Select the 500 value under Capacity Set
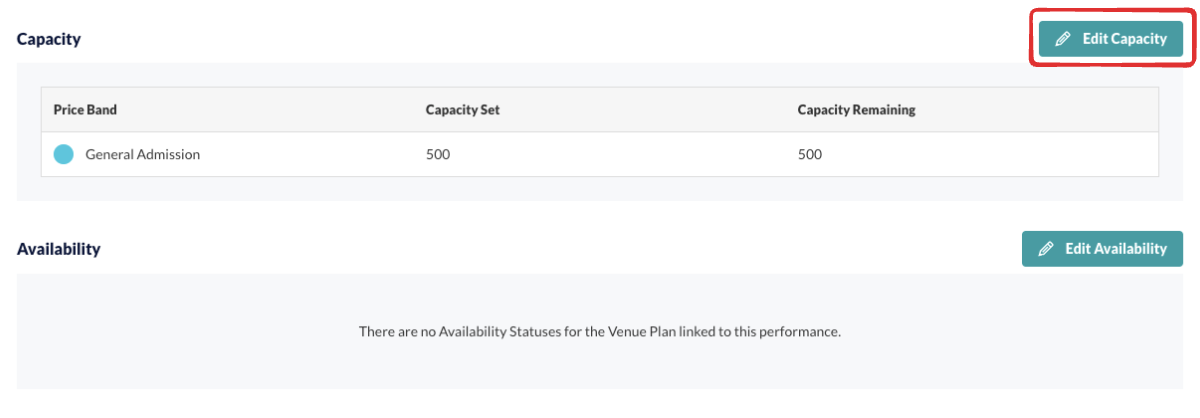 click(x=438, y=154)
